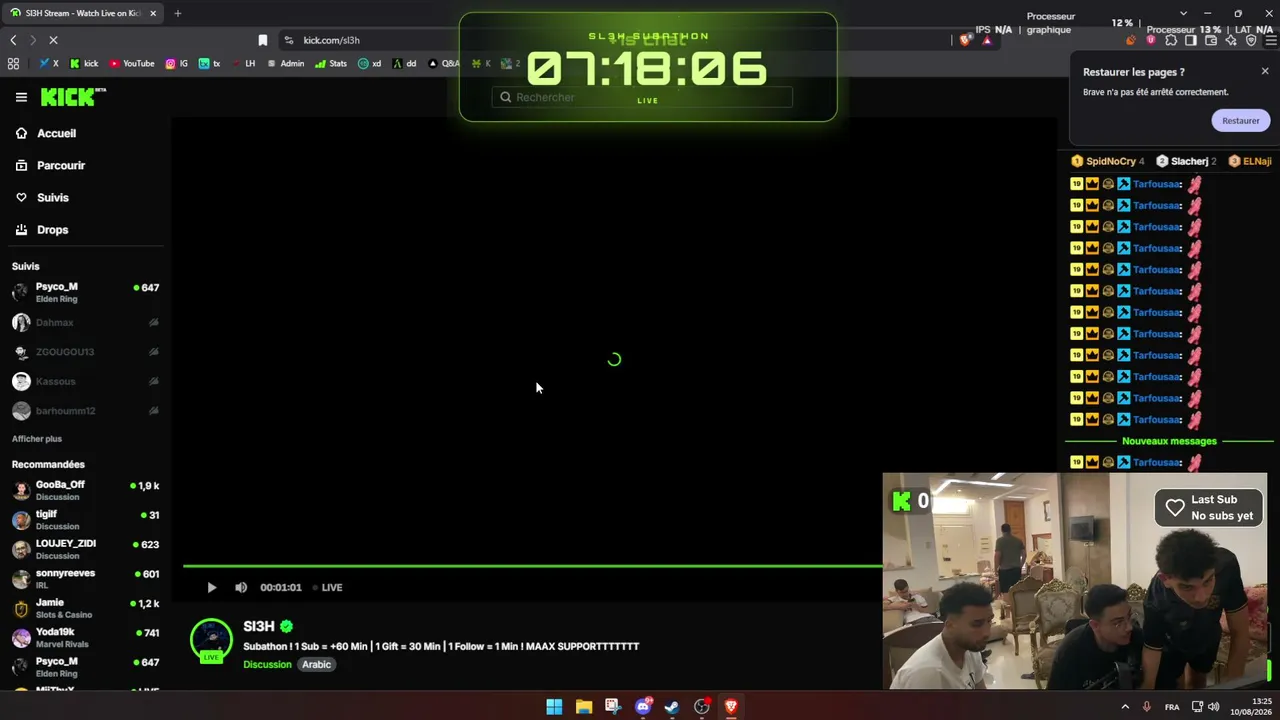Open the browser extensions puzzle icon
1280x720 pixels.
coord(1171,40)
